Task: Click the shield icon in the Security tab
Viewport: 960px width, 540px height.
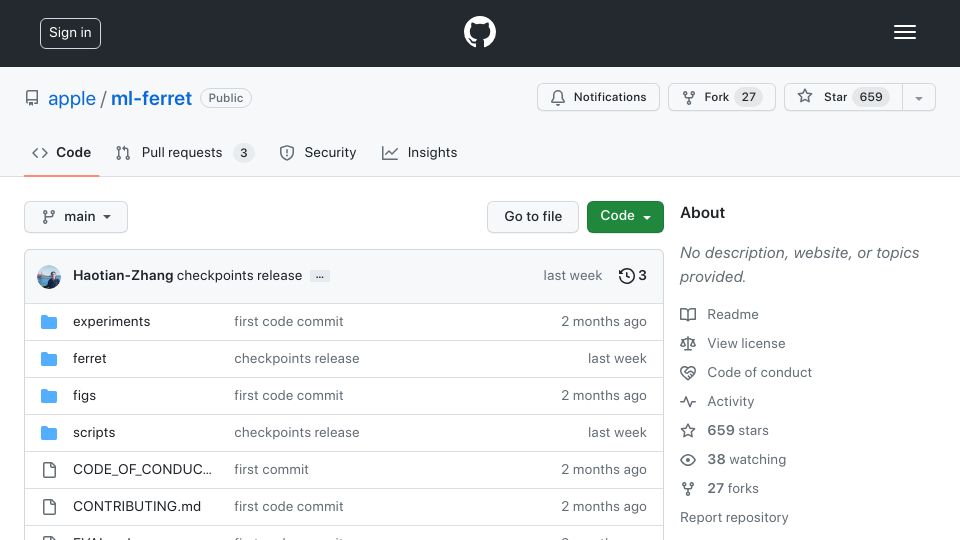Action: pyautogui.click(x=287, y=153)
